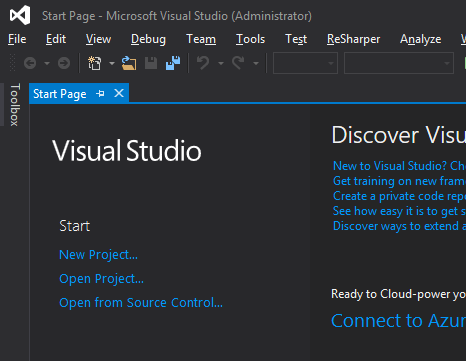Open the Navigate Backward history dropdown
The height and width of the screenshot is (361, 466).
(47, 63)
